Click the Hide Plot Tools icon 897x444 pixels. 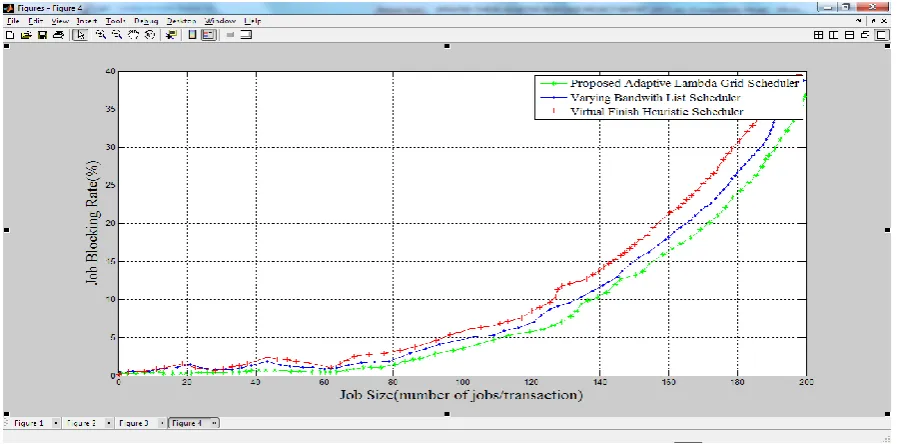point(231,35)
